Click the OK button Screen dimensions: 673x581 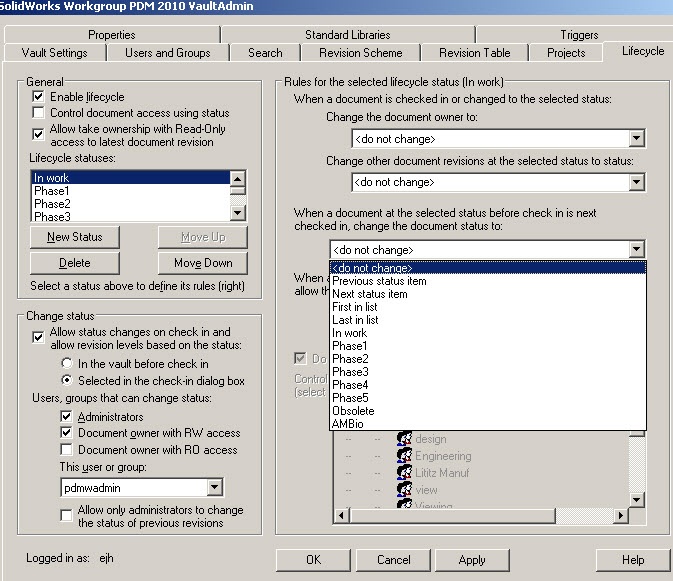(x=313, y=560)
